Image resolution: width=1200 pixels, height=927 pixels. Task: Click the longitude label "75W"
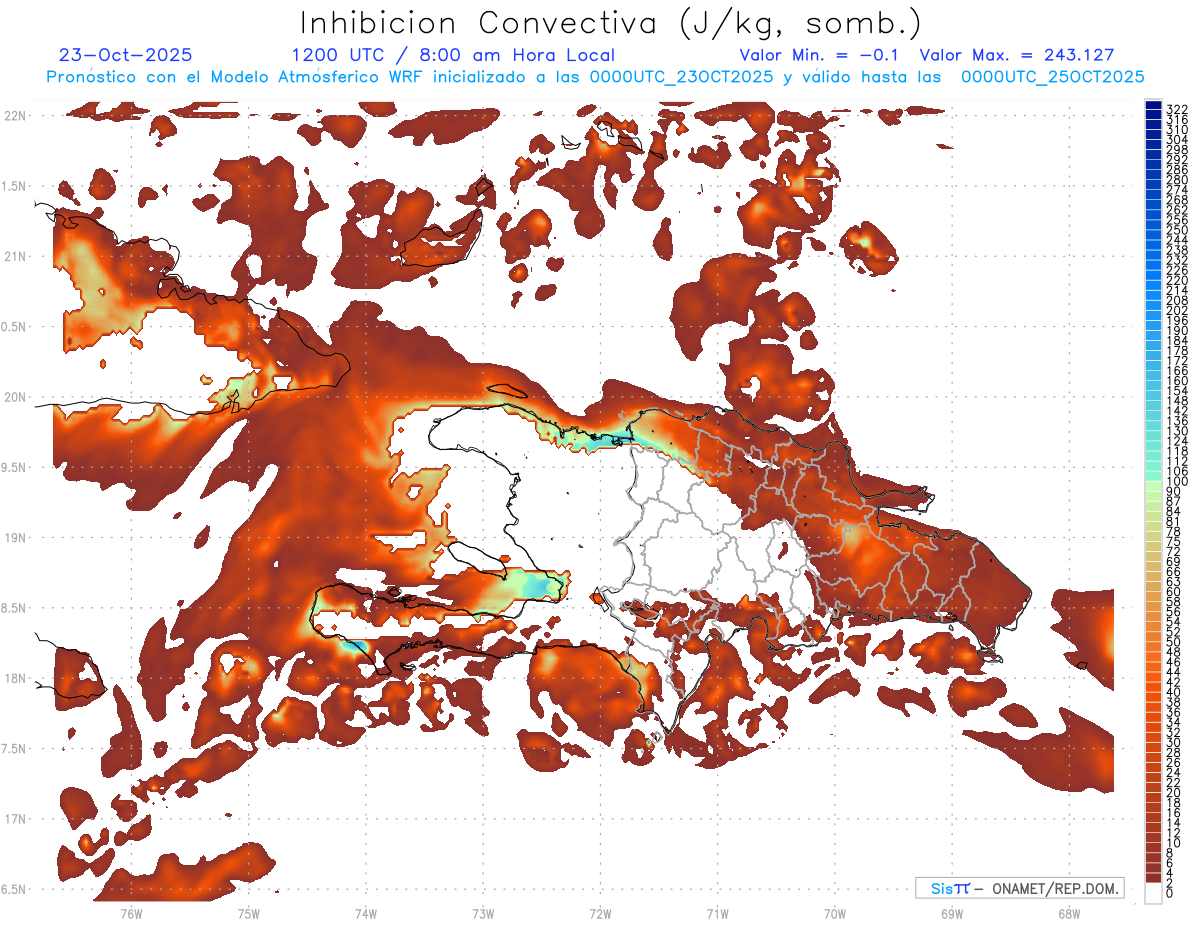click(248, 914)
